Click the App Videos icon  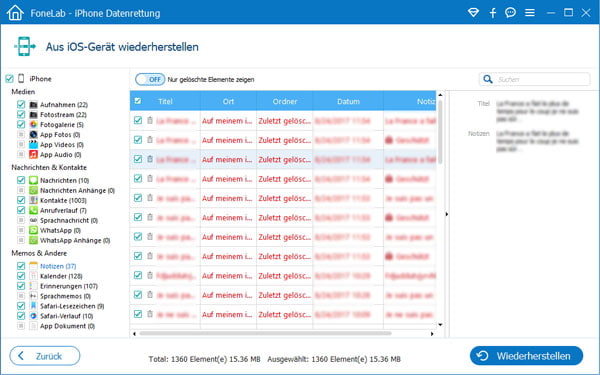point(34,145)
